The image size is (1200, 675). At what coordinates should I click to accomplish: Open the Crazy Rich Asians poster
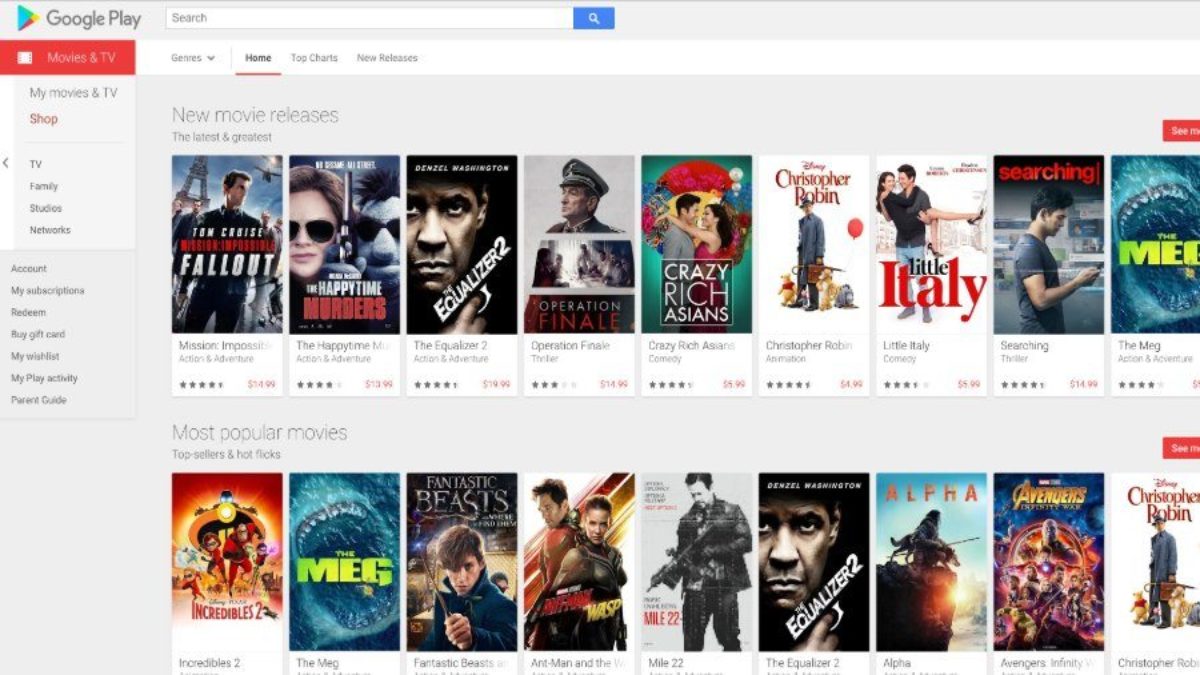(x=696, y=244)
